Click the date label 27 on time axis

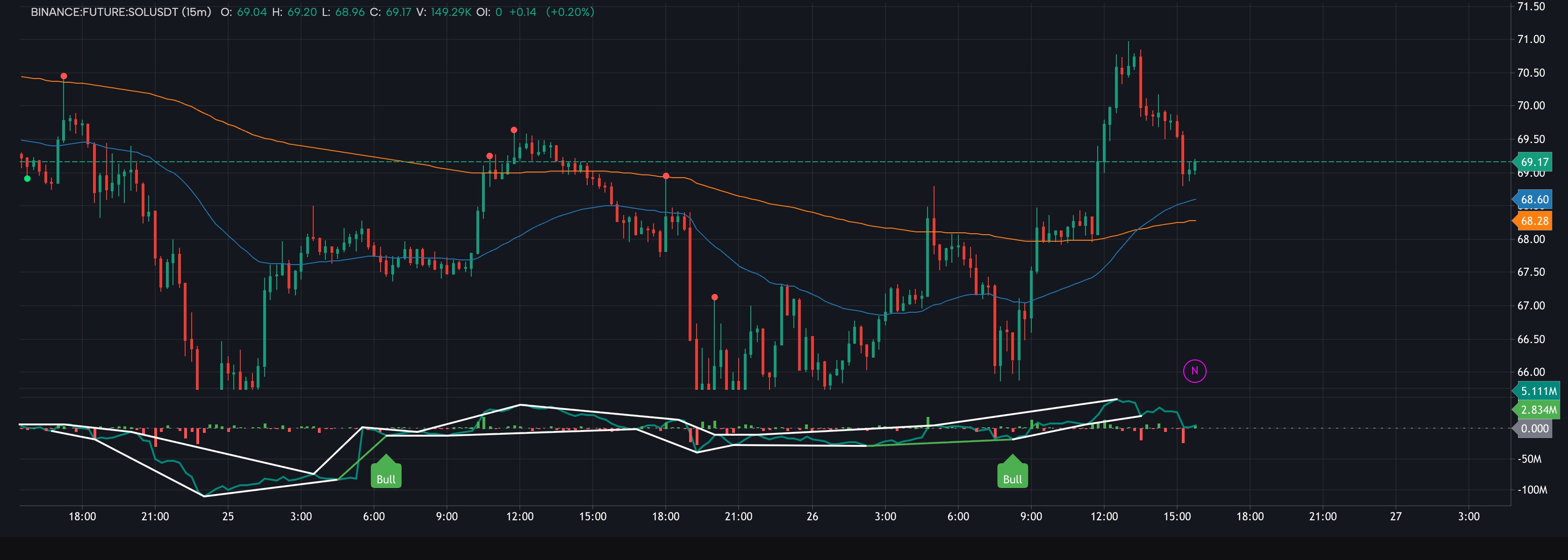click(x=1396, y=516)
